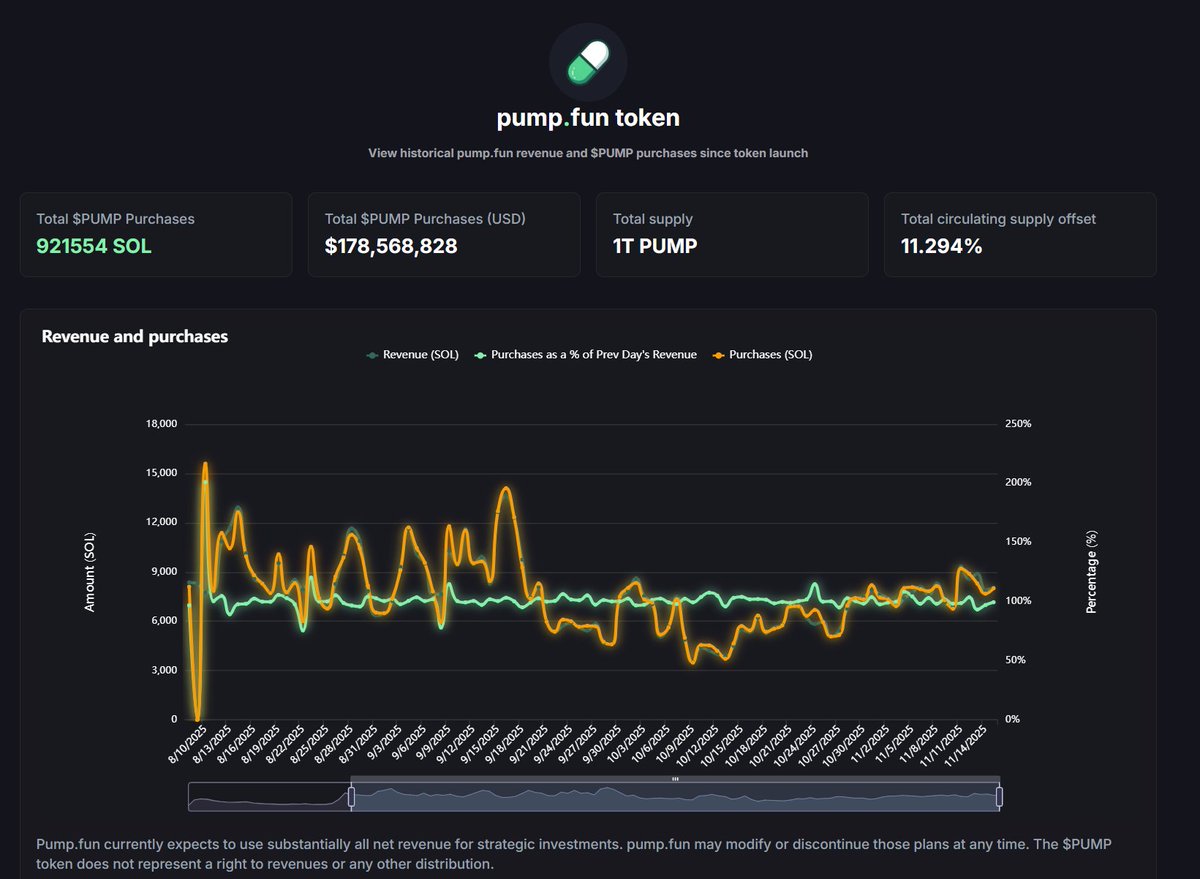Click the 921554 SOL total purchases value
This screenshot has height=879, width=1200.
pyautogui.click(x=94, y=245)
